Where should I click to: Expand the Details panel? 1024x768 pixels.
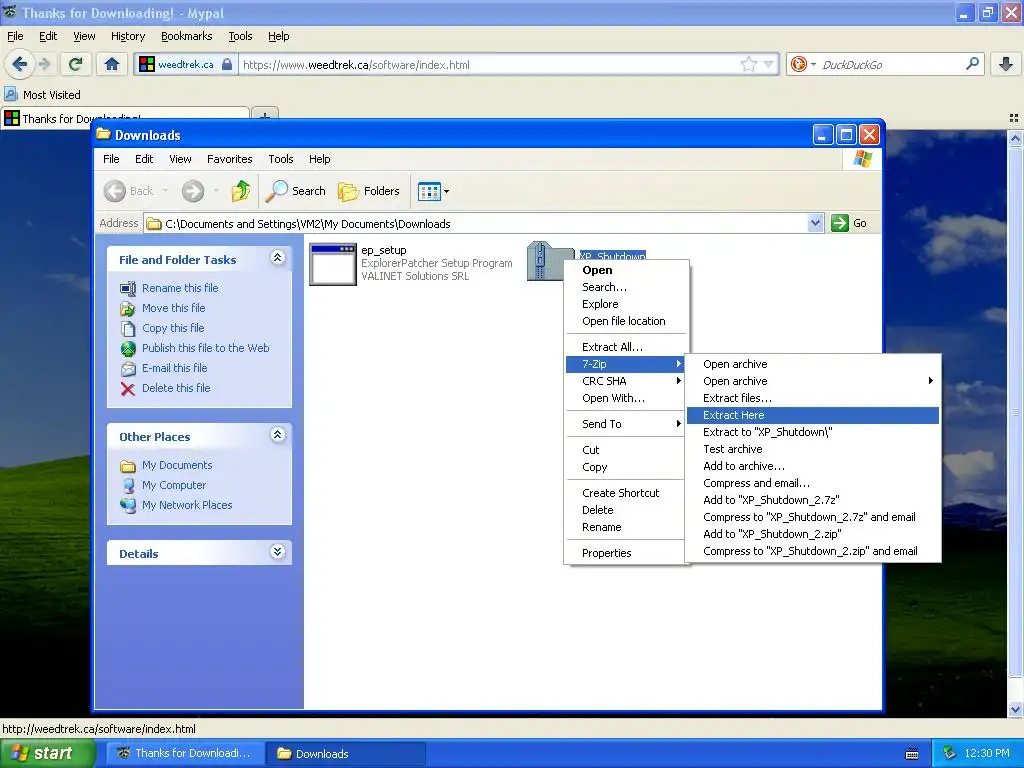coord(278,552)
